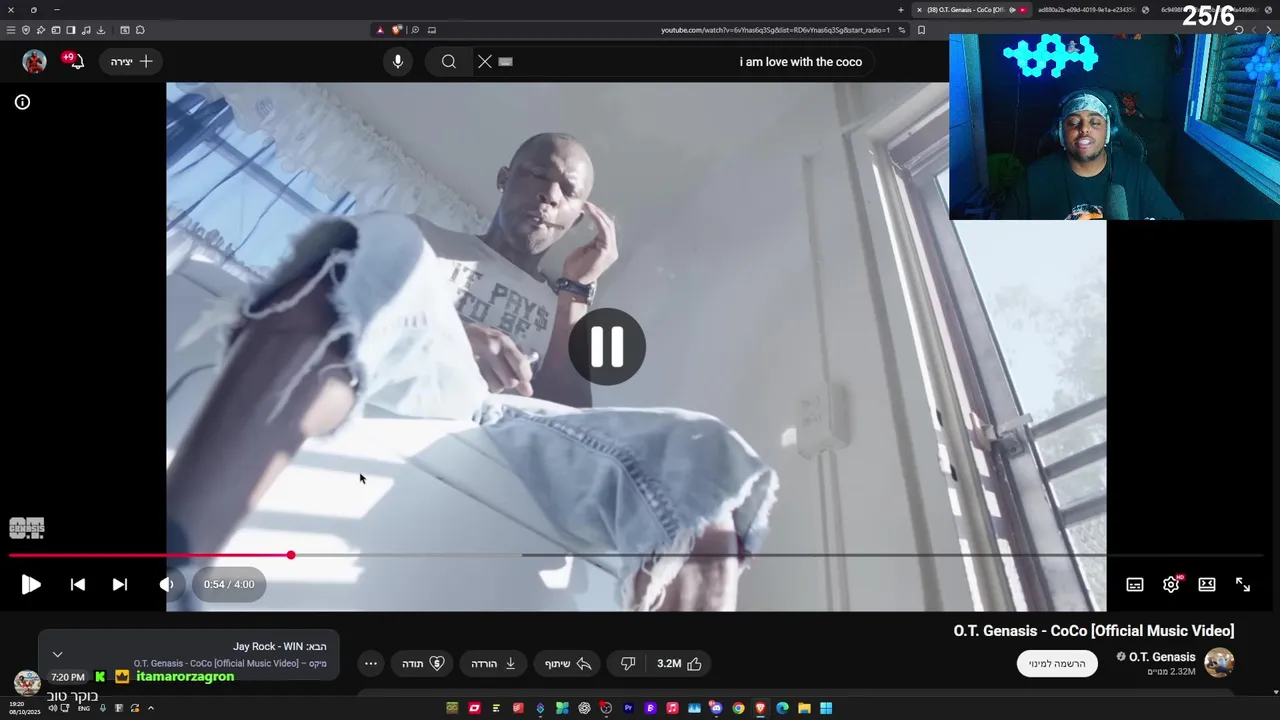Open browser downloads arrow icon
The image size is (1280, 720).
click(100, 30)
